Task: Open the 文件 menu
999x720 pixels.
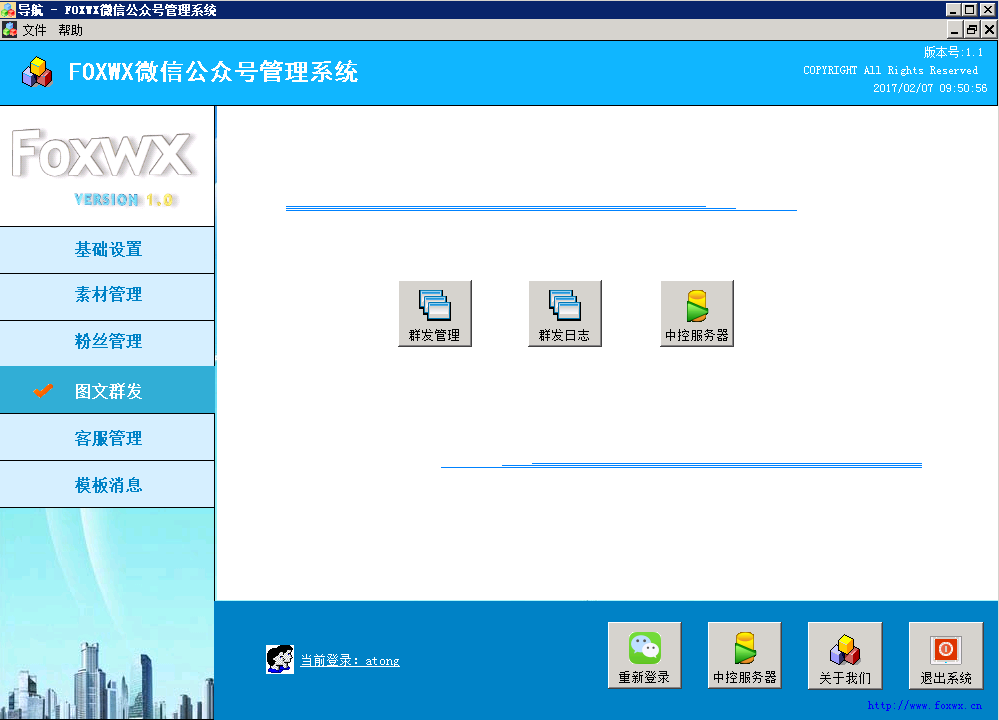Action: (x=34, y=30)
